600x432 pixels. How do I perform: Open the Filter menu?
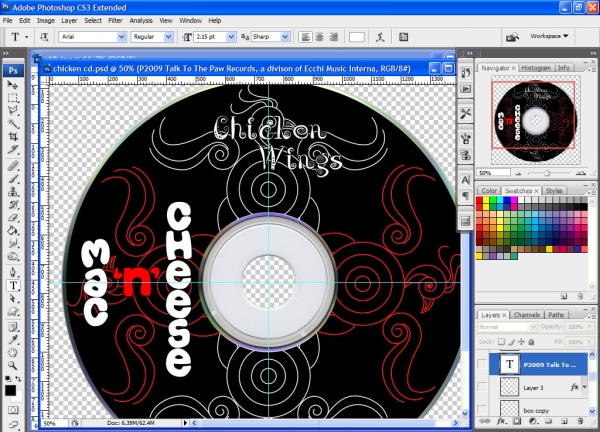115,21
